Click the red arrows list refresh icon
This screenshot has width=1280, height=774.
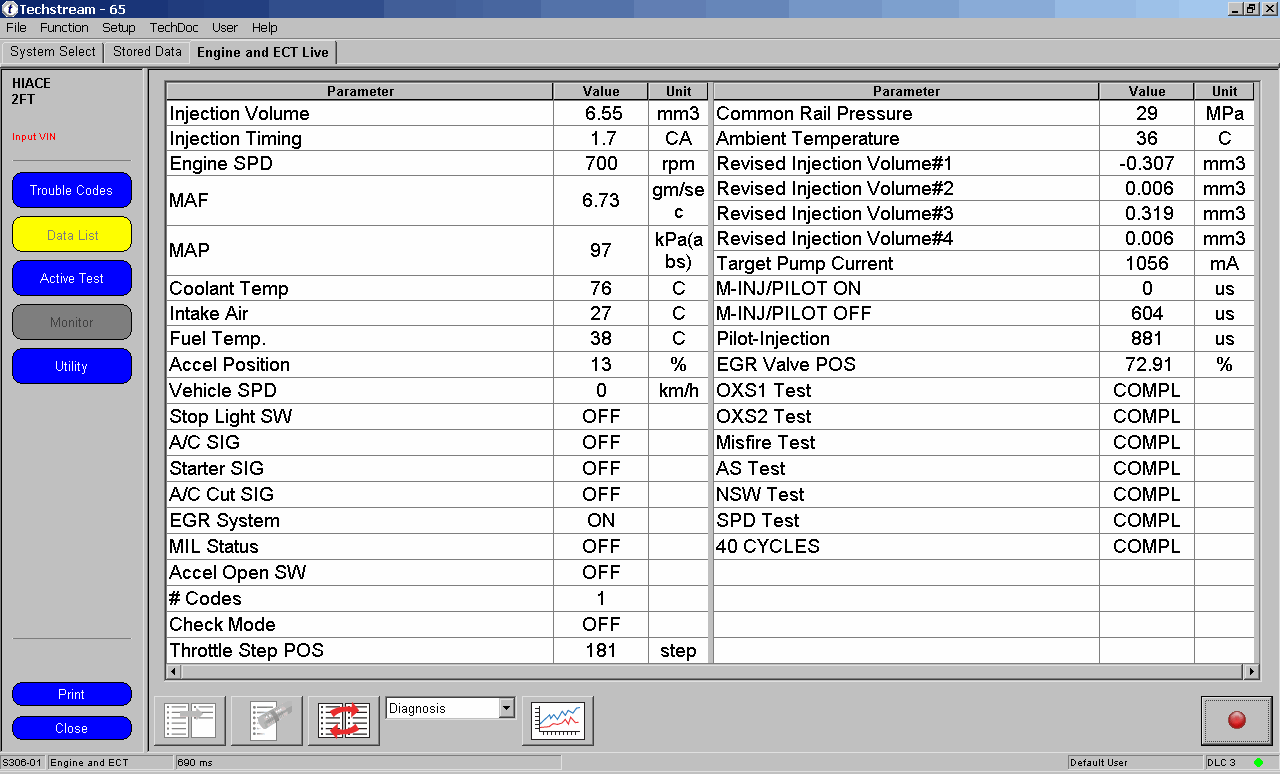344,720
